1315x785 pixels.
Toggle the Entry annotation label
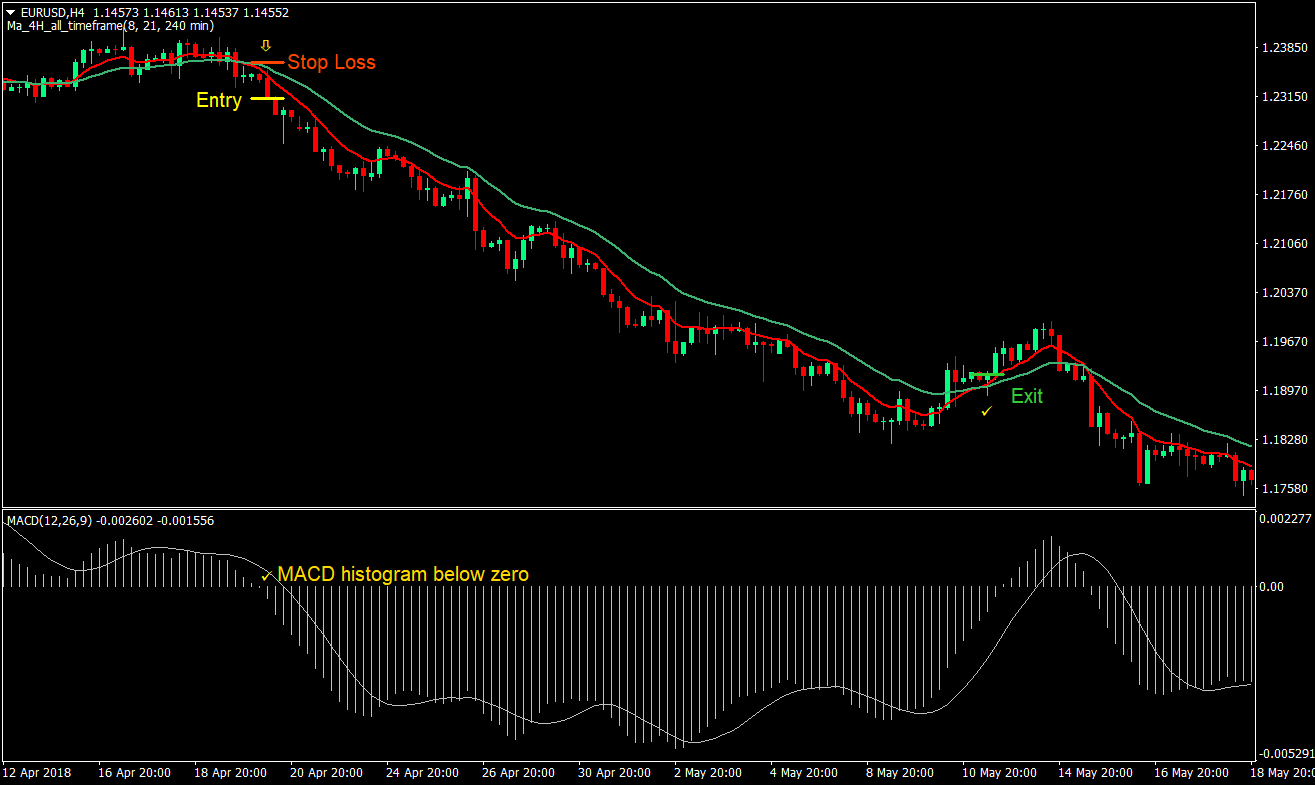[x=218, y=100]
